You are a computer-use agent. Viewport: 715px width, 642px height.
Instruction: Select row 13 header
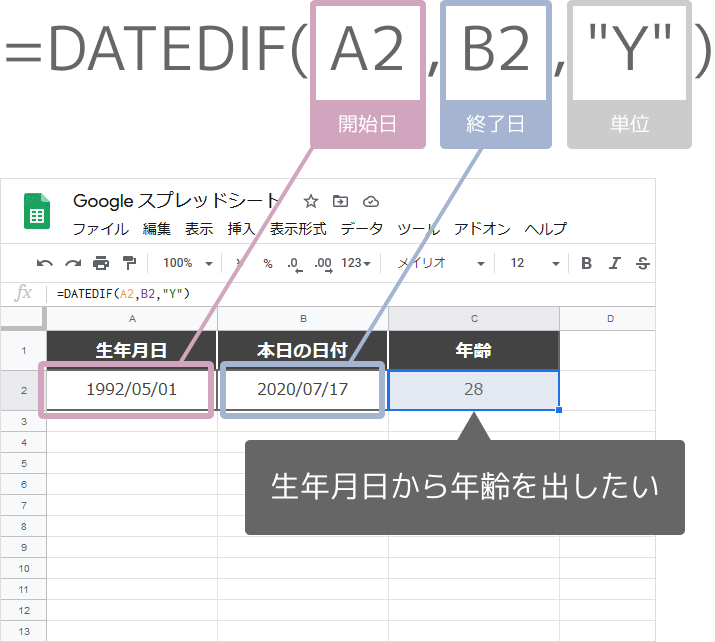[x=23, y=631]
